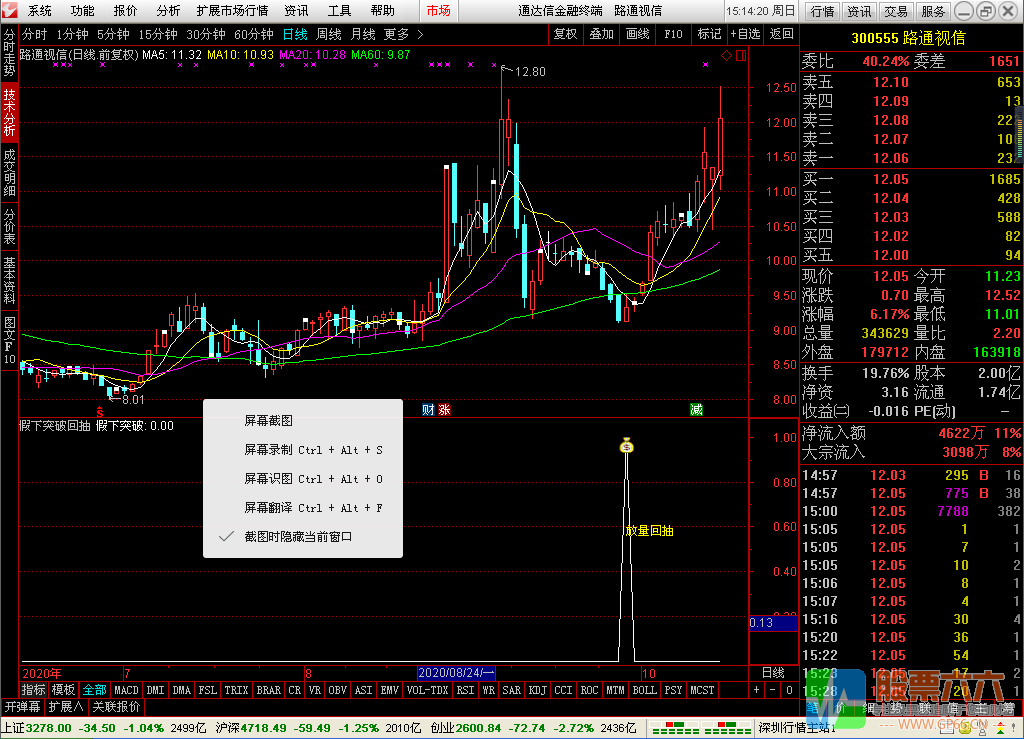Image resolution: width=1024 pixels, height=739 pixels.
Task: Click the 画线 drawing tools button
Action: pos(637,34)
